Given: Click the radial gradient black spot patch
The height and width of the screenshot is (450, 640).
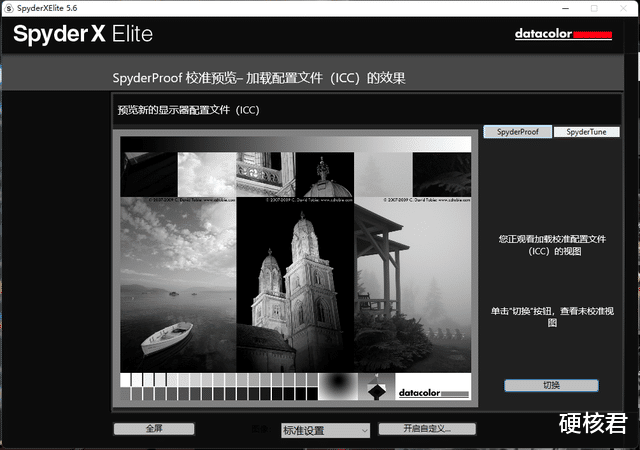Looking at the screenshot, I should tap(338, 386).
